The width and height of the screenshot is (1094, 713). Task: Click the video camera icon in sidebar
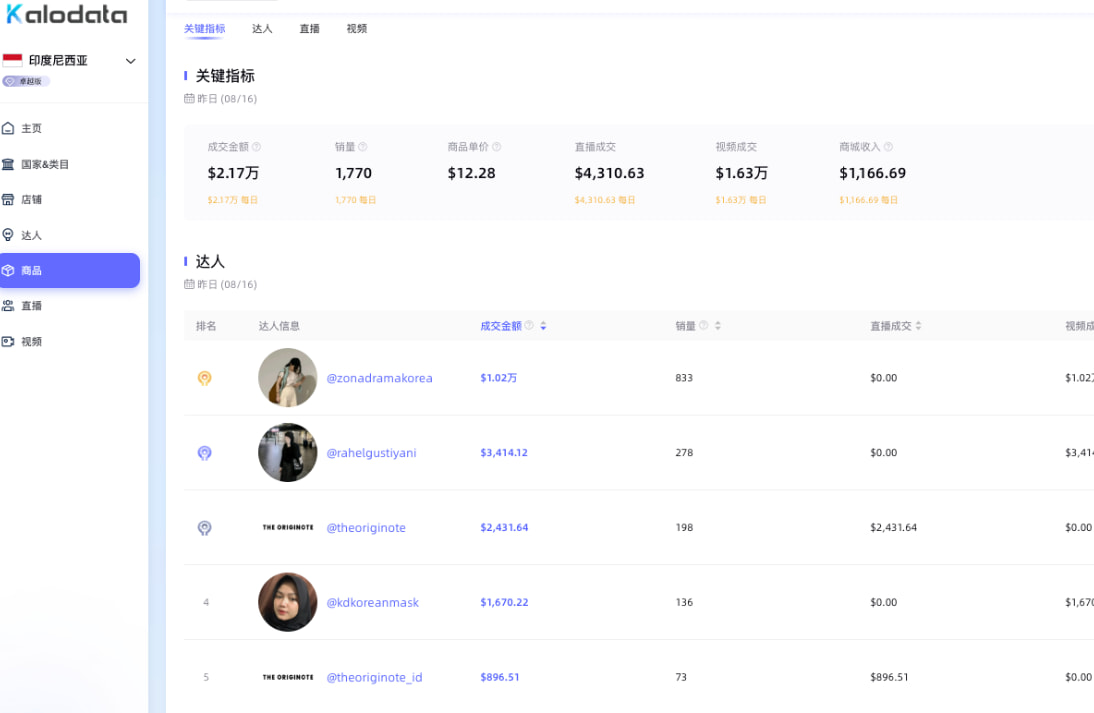point(8,342)
